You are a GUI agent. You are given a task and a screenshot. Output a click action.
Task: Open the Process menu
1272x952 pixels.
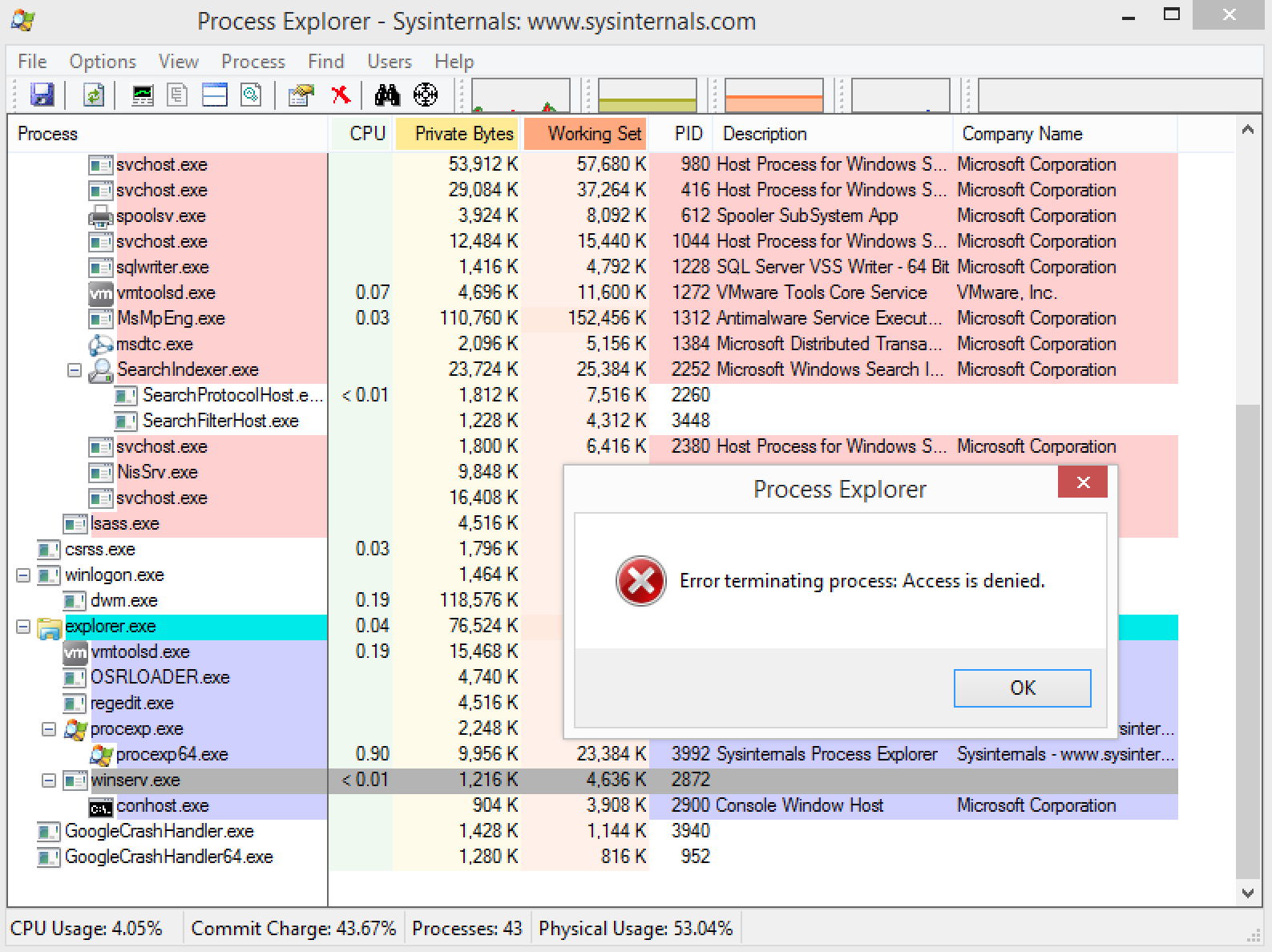point(253,62)
